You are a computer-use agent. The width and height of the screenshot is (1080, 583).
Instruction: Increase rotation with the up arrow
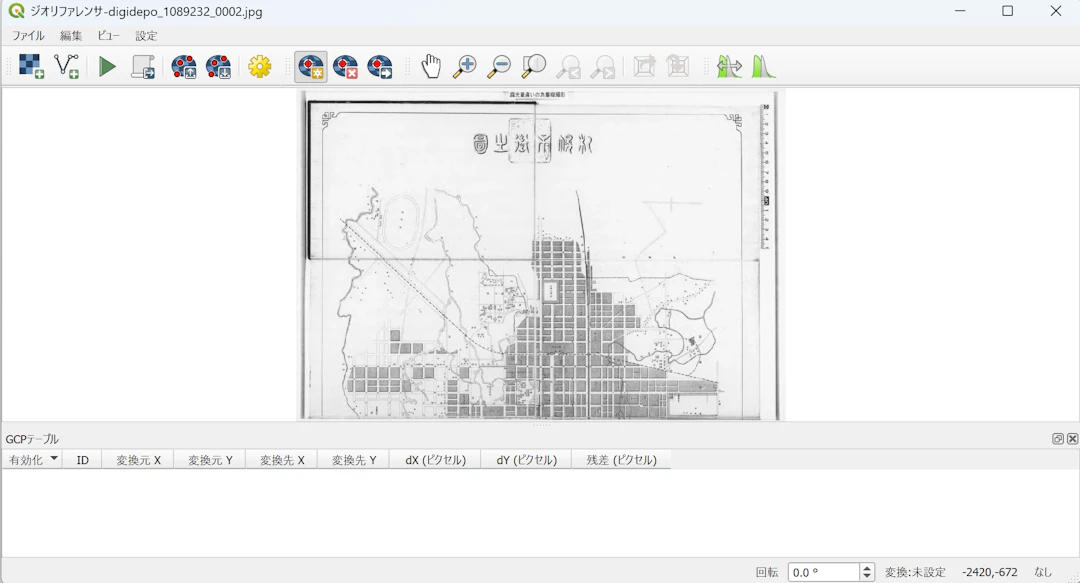click(867, 568)
